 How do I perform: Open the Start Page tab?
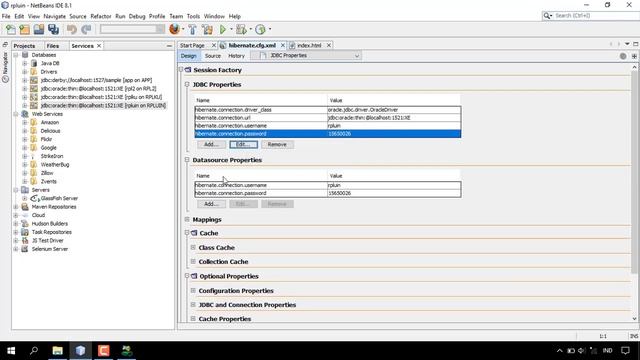192,45
